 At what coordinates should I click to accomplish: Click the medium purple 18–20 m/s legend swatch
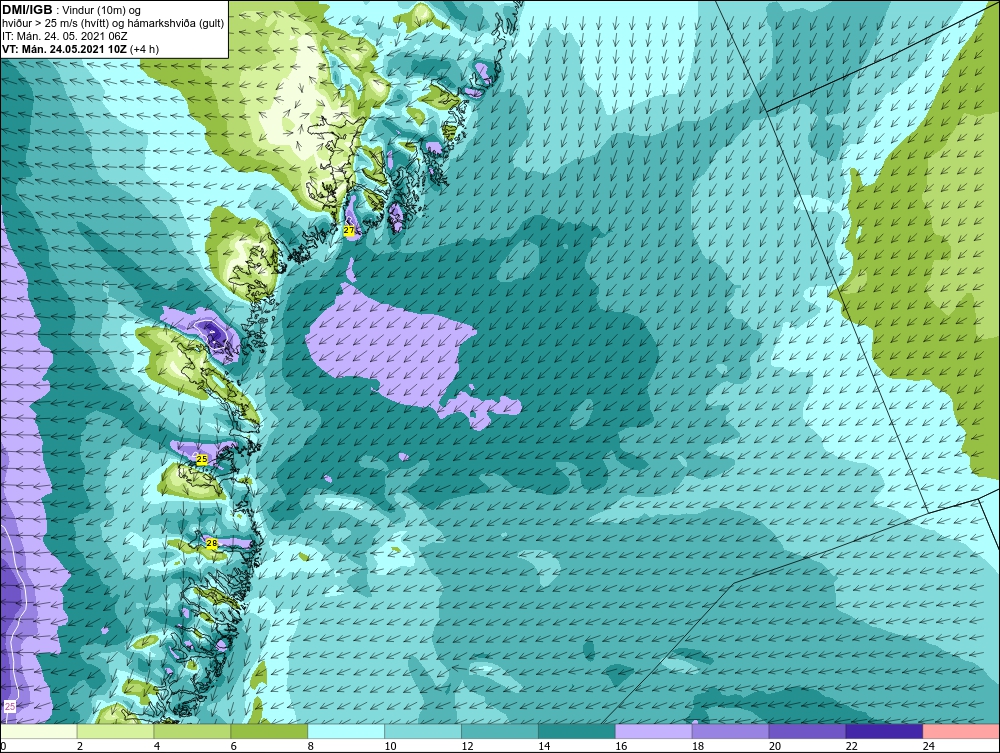(730, 731)
